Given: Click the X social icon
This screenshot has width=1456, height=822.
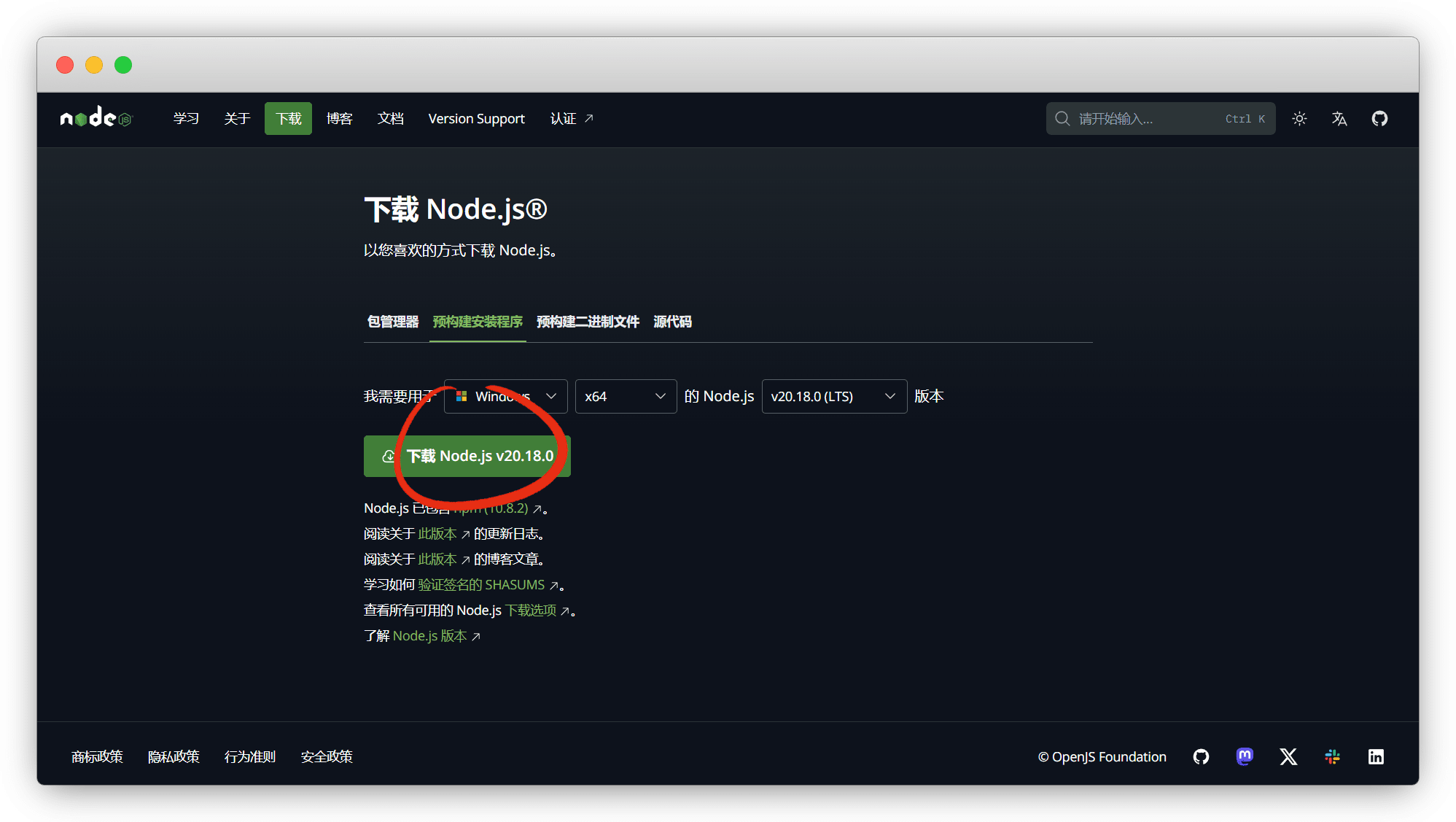Looking at the screenshot, I should tap(1288, 756).
